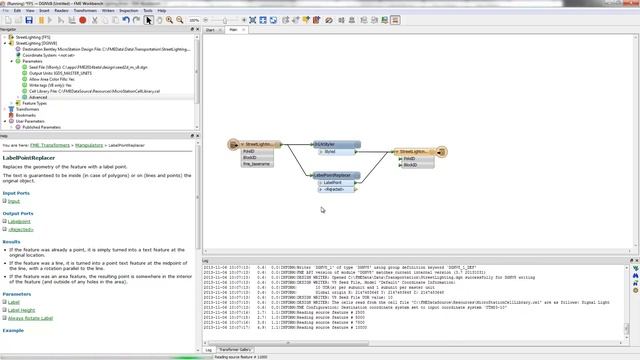Select the Log tab at bottom
Viewport: 640px width, 360px height.
point(209,350)
